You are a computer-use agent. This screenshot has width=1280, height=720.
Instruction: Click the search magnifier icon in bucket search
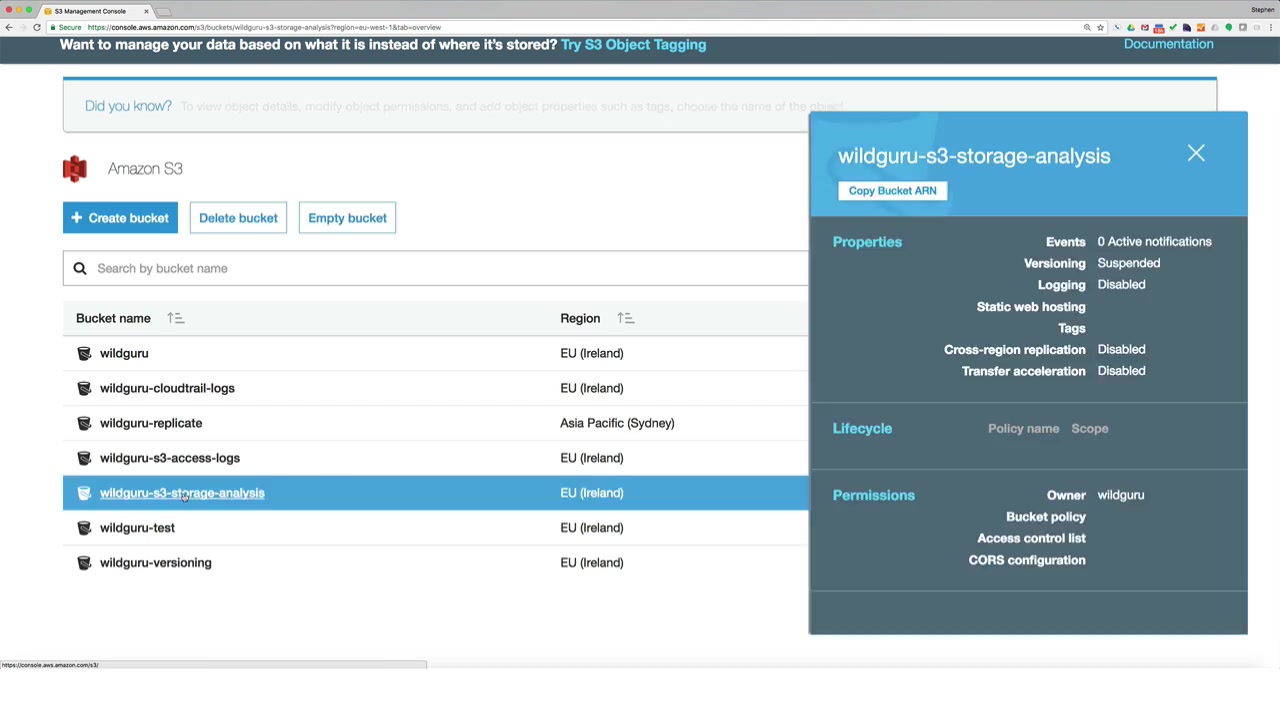(x=80, y=268)
